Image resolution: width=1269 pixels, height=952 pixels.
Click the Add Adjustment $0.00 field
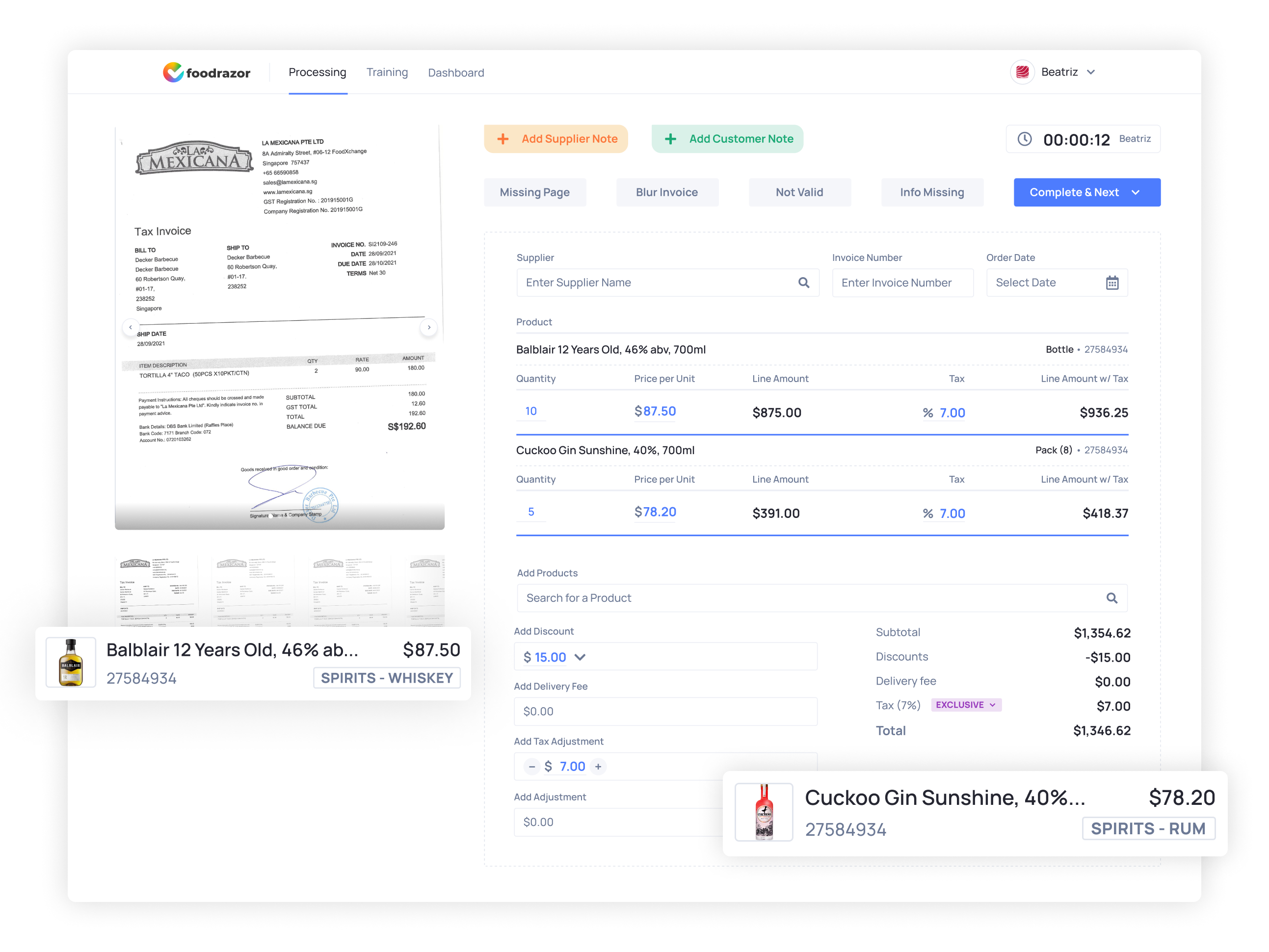point(618,823)
